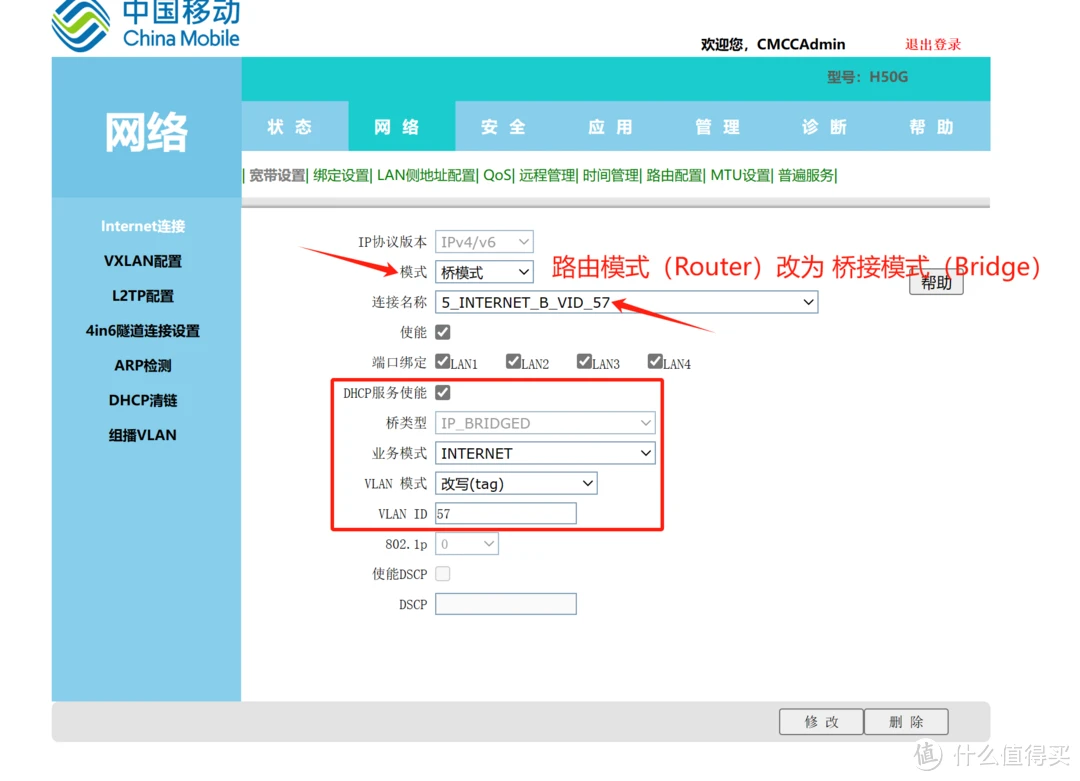Switch to the 状态 tab

click(x=294, y=126)
